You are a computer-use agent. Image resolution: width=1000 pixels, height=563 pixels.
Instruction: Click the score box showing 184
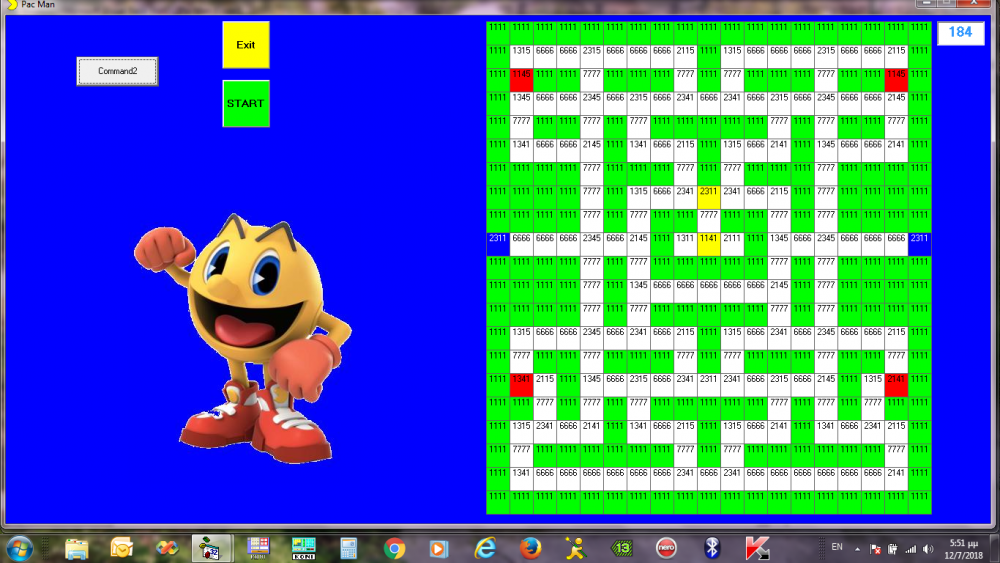[x=960, y=33]
